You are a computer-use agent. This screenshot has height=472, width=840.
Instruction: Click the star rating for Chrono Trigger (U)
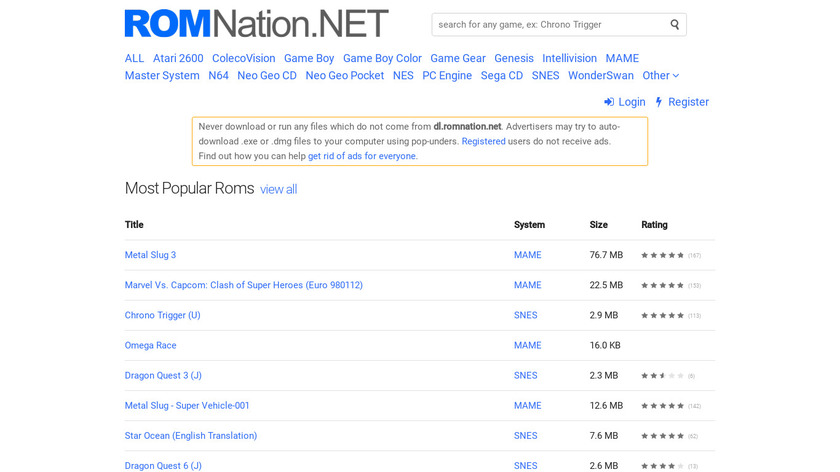click(663, 316)
